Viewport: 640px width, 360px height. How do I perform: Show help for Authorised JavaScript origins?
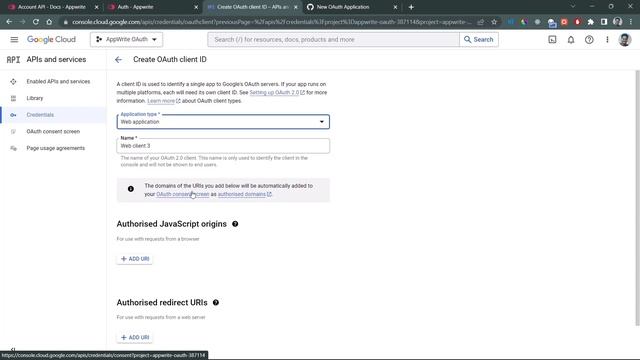(x=235, y=224)
